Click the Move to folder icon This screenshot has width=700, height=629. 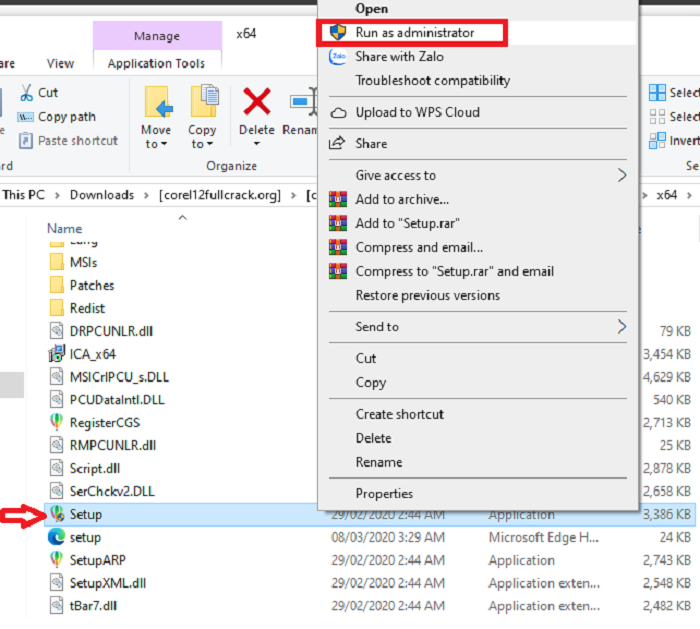(158, 102)
